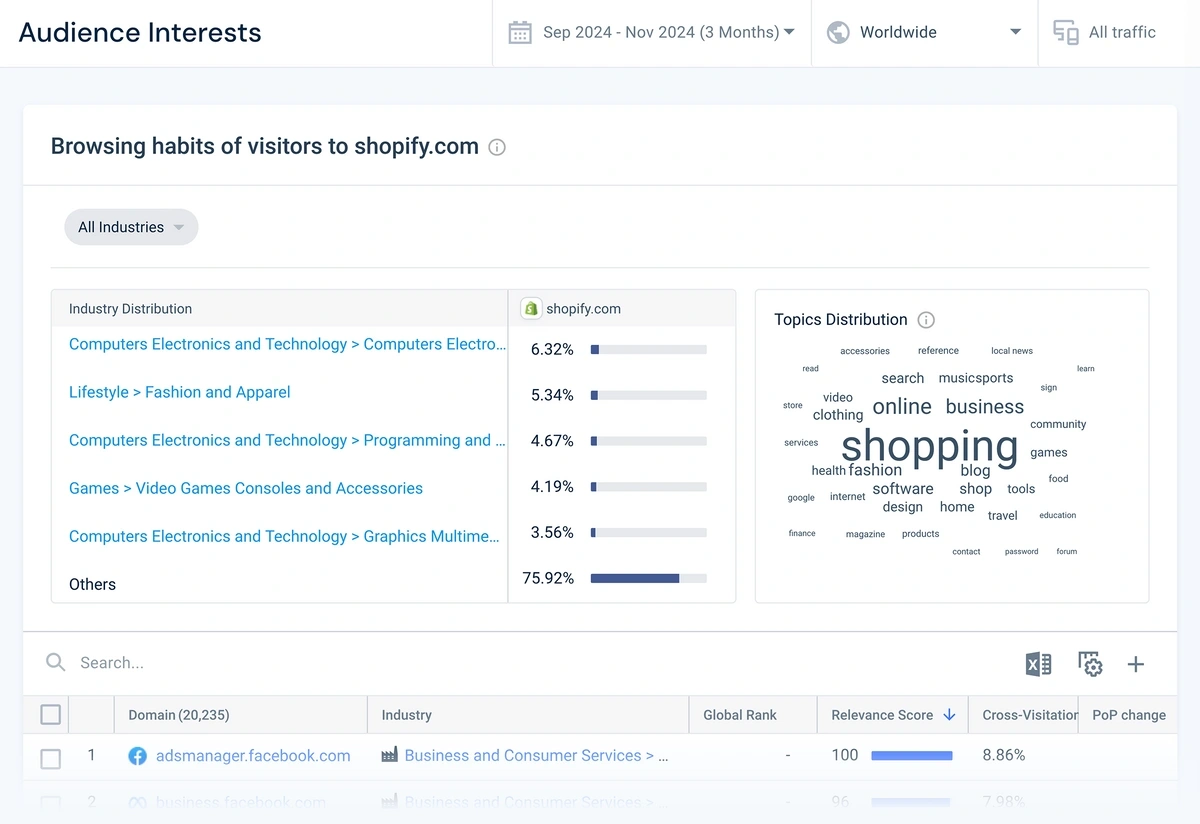Click 'shopping' in the topics word cloud
Viewport: 1200px width, 824px height.
click(x=930, y=446)
